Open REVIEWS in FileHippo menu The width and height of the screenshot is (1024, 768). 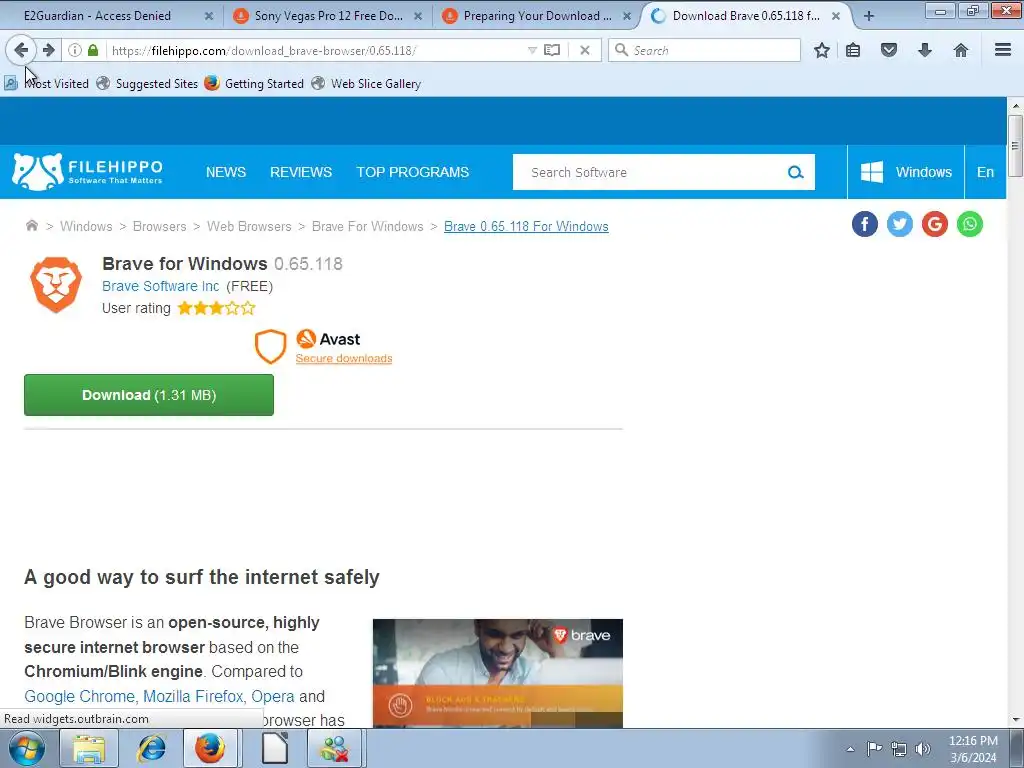pos(301,172)
